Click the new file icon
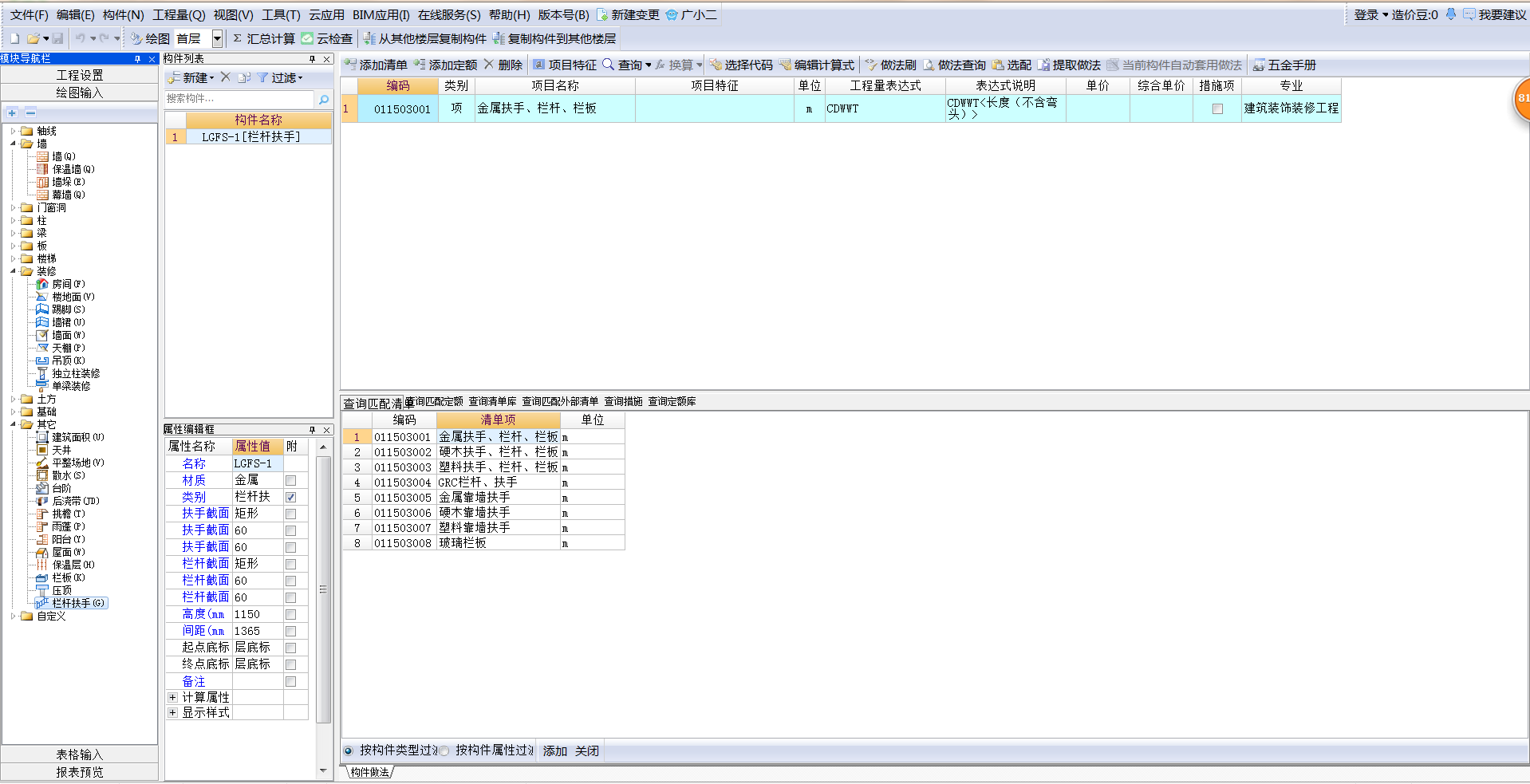Viewport: 1530px width, 784px height. tap(15, 38)
